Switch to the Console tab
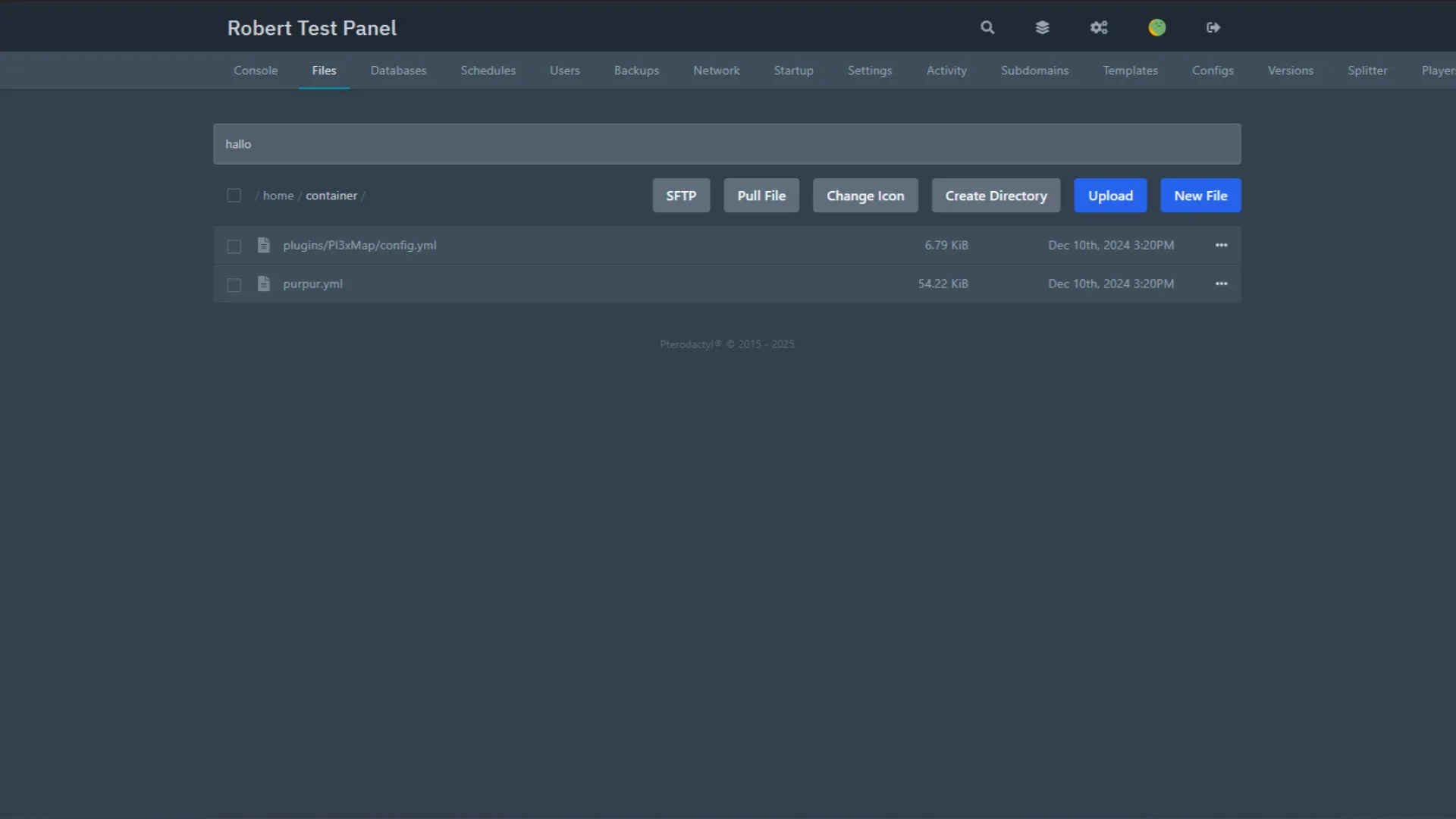1456x819 pixels. [256, 71]
